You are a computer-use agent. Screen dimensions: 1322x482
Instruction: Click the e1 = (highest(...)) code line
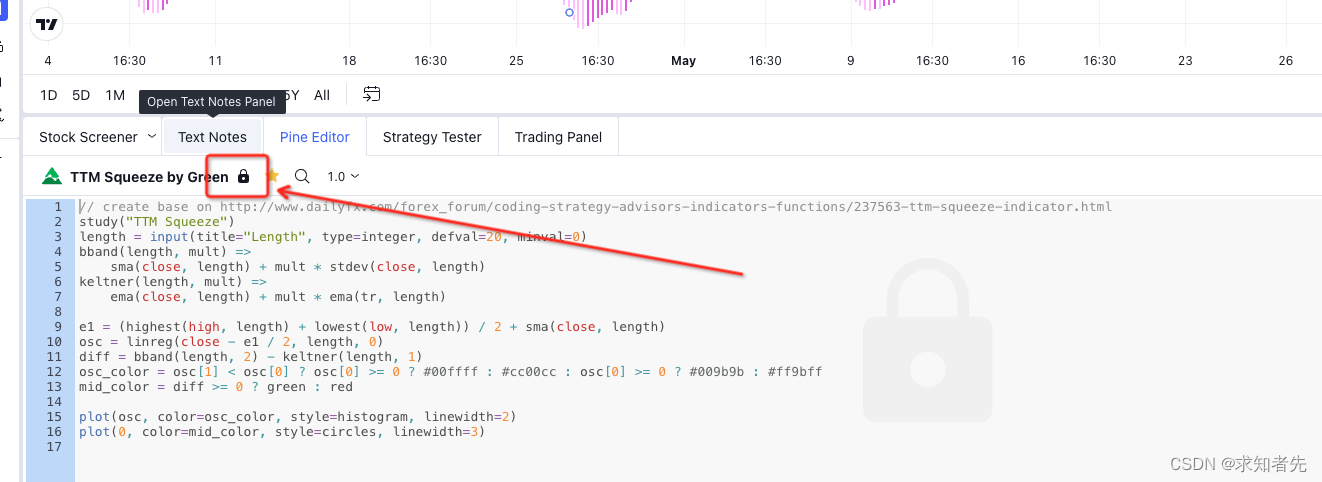[372, 327]
